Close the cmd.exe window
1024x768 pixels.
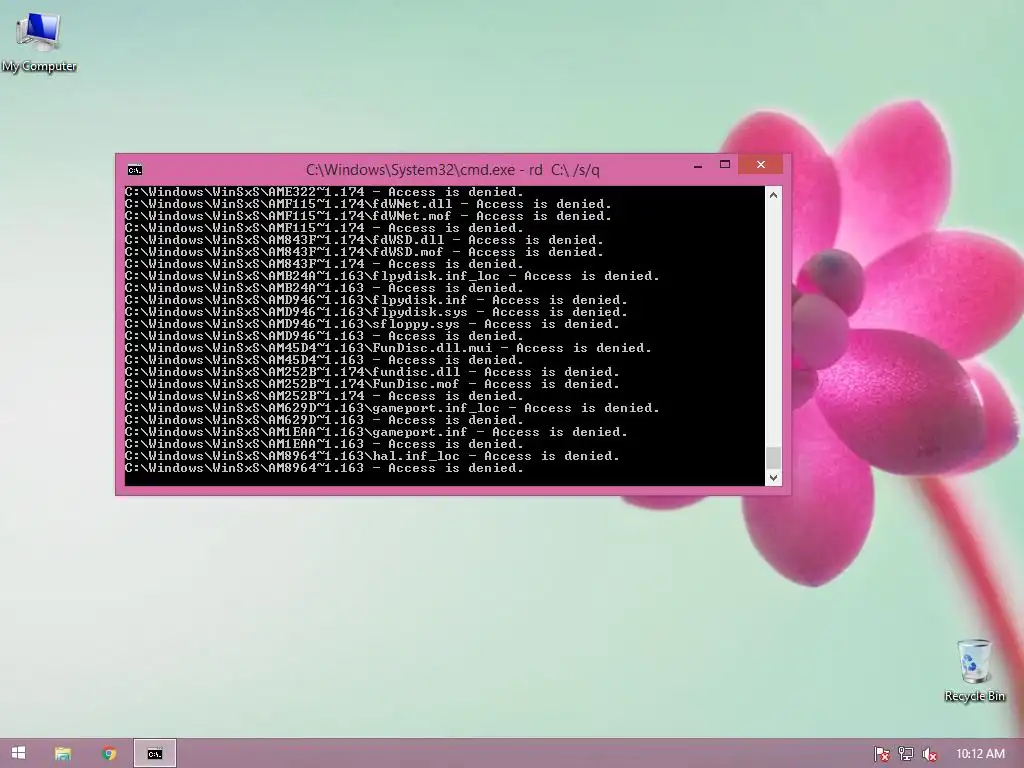click(x=760, y=165)
